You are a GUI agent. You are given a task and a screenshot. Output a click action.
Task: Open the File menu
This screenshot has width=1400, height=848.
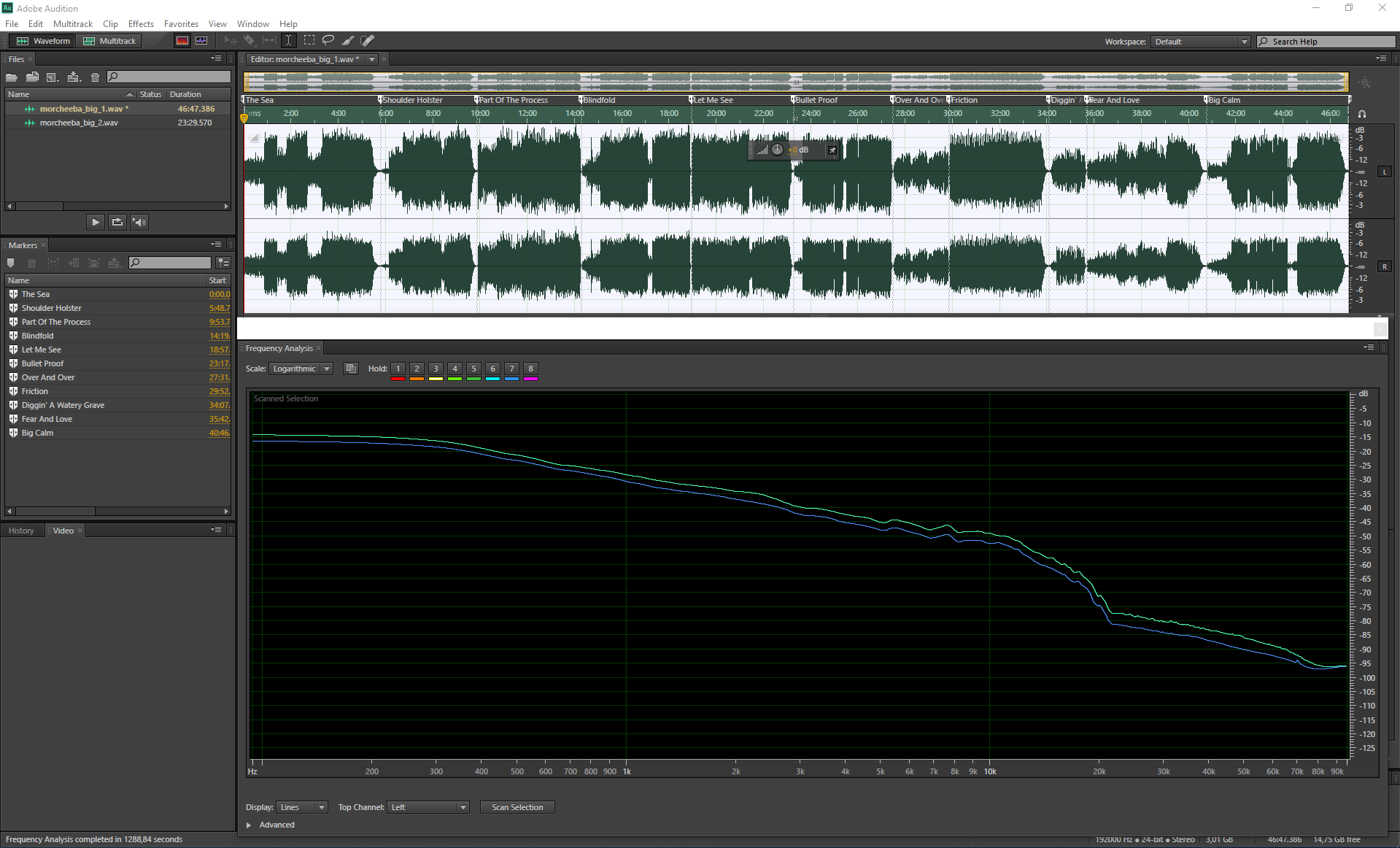tap(12, 24)
